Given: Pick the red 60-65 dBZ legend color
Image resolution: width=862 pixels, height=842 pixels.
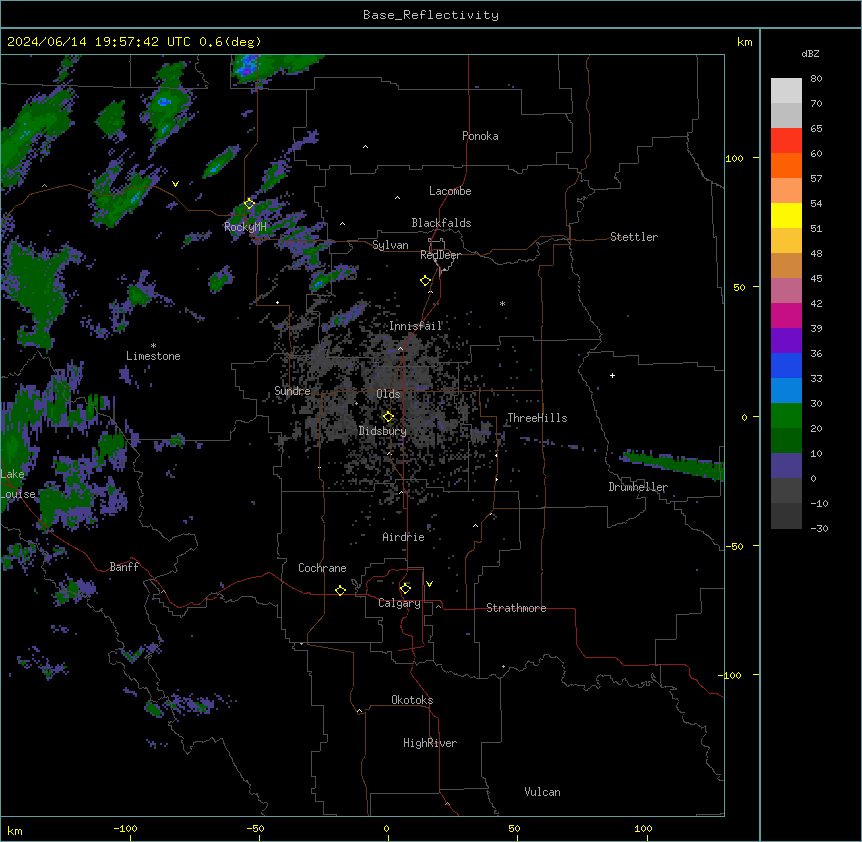Looking at the screenshot, I should tap(786, 141).
